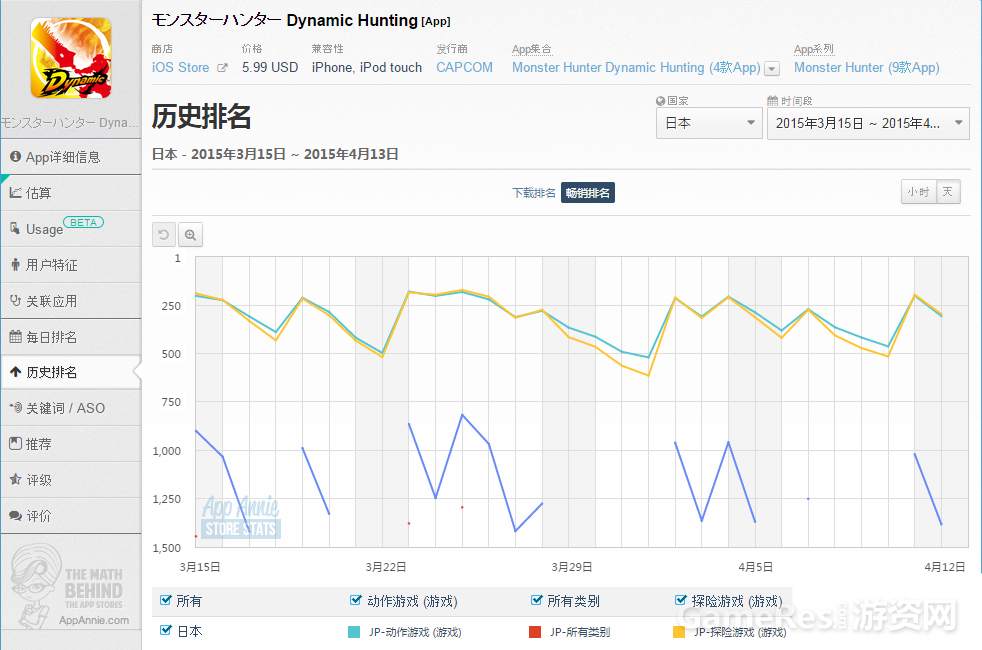Select the 小时 granularity button
Image resolution: width=982 pixels, height=650 pixels.
[919, 192]
